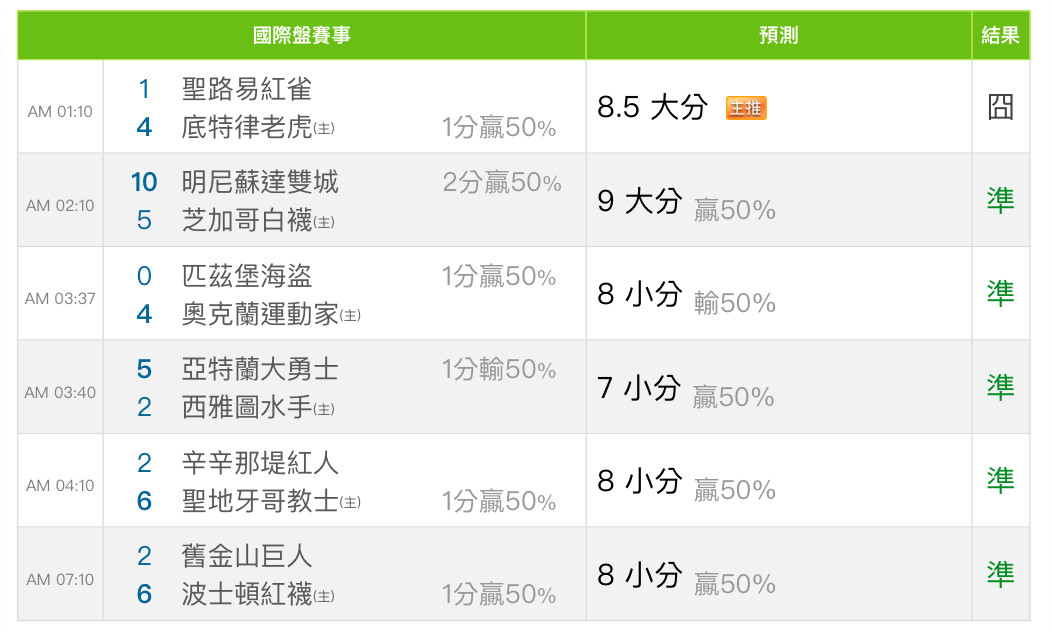Open the 聖路易紅雀 team link
The height and width of the screenshot is (632, 1052).
pos(247,89)
